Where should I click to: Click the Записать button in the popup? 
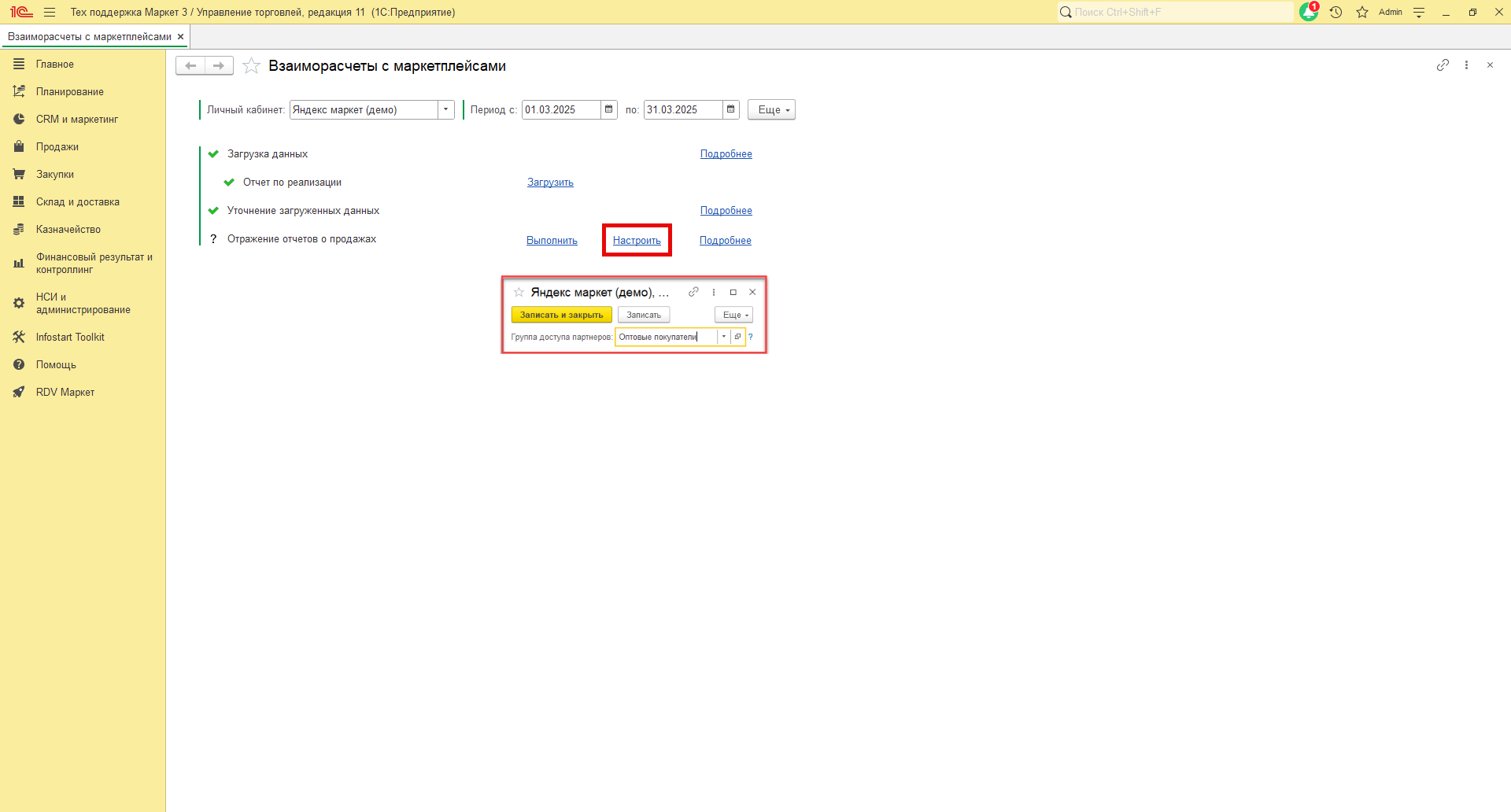(x=644, y=315)
